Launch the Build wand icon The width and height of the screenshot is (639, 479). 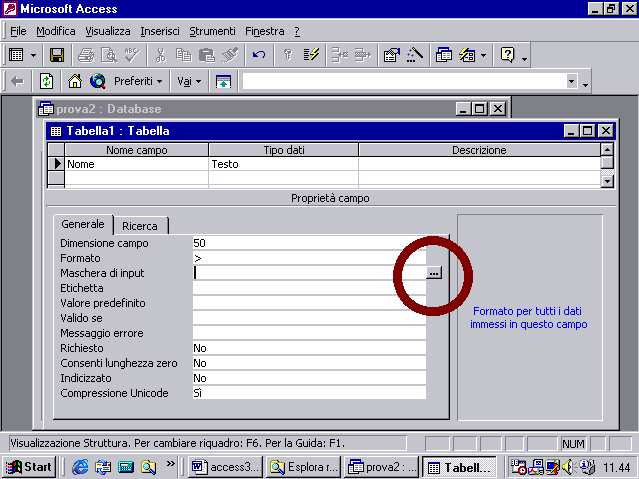click(x=414, y=55)
